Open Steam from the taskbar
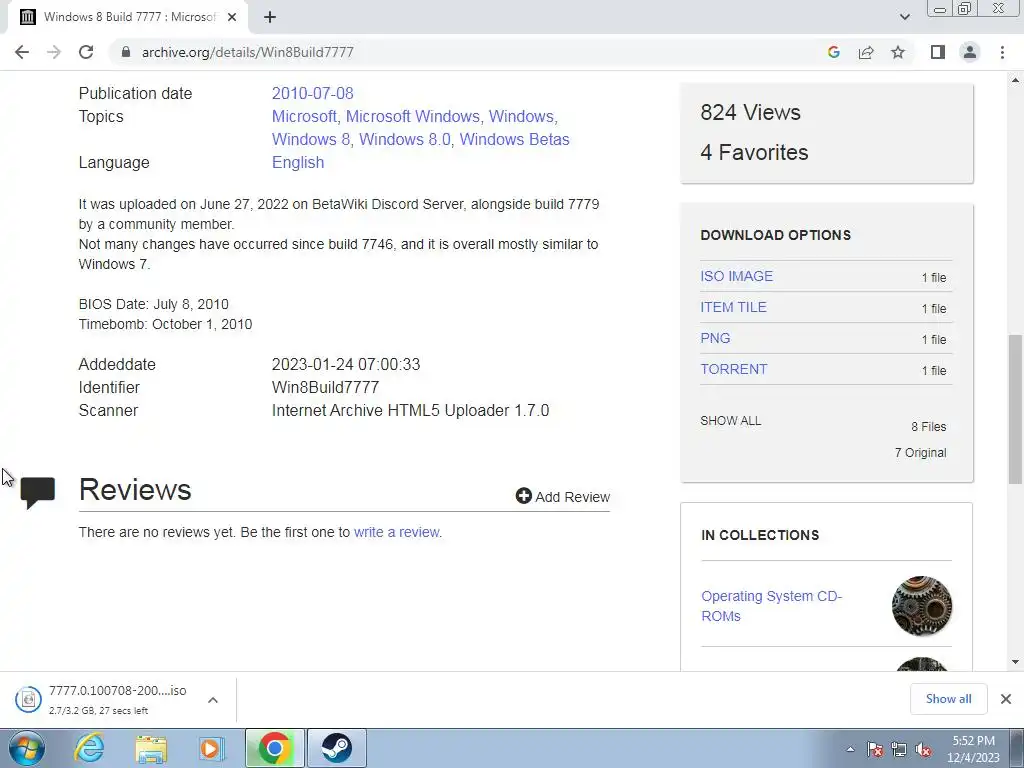 pos(336,748)
